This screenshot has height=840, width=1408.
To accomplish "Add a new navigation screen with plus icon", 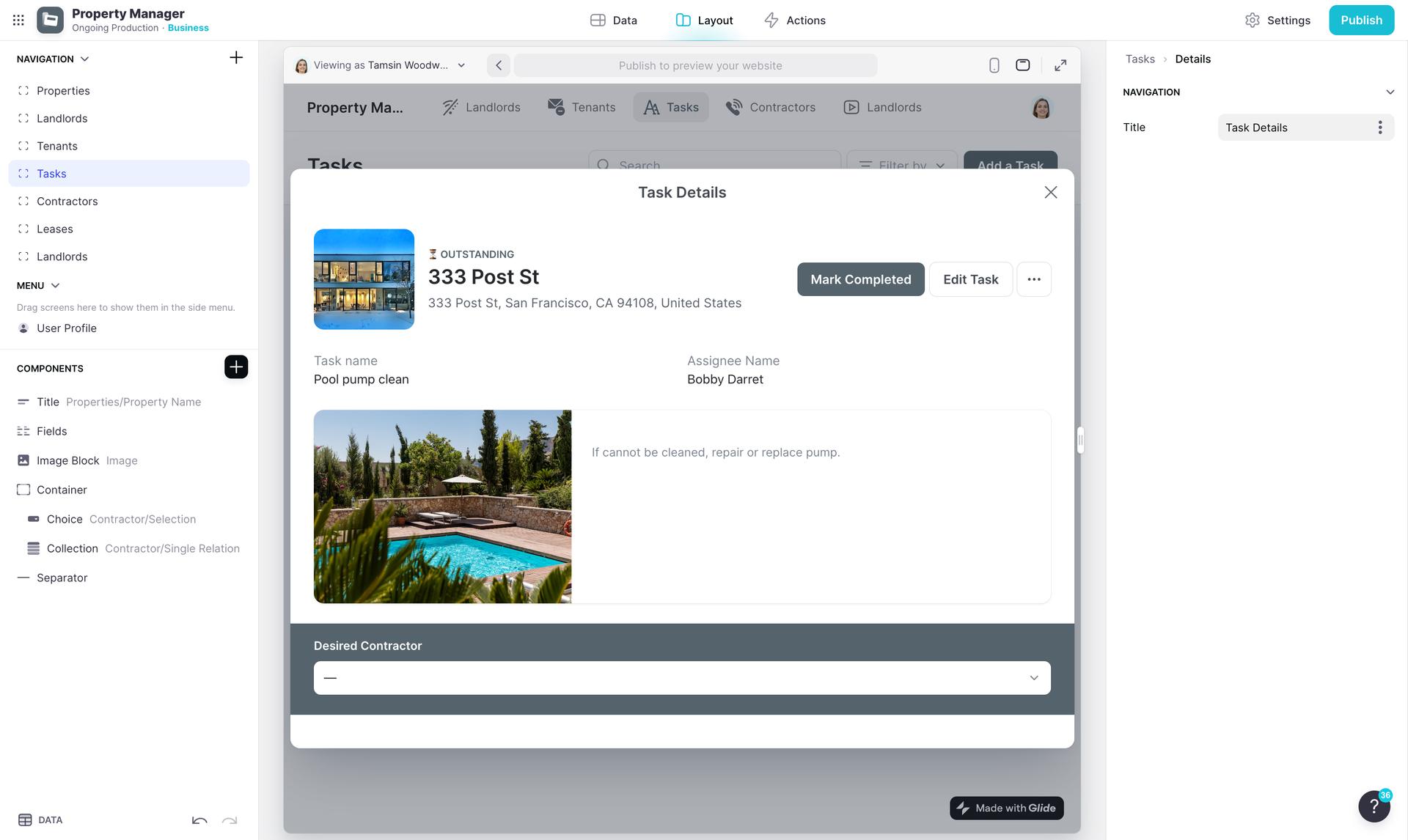I will tap(236, 58).
